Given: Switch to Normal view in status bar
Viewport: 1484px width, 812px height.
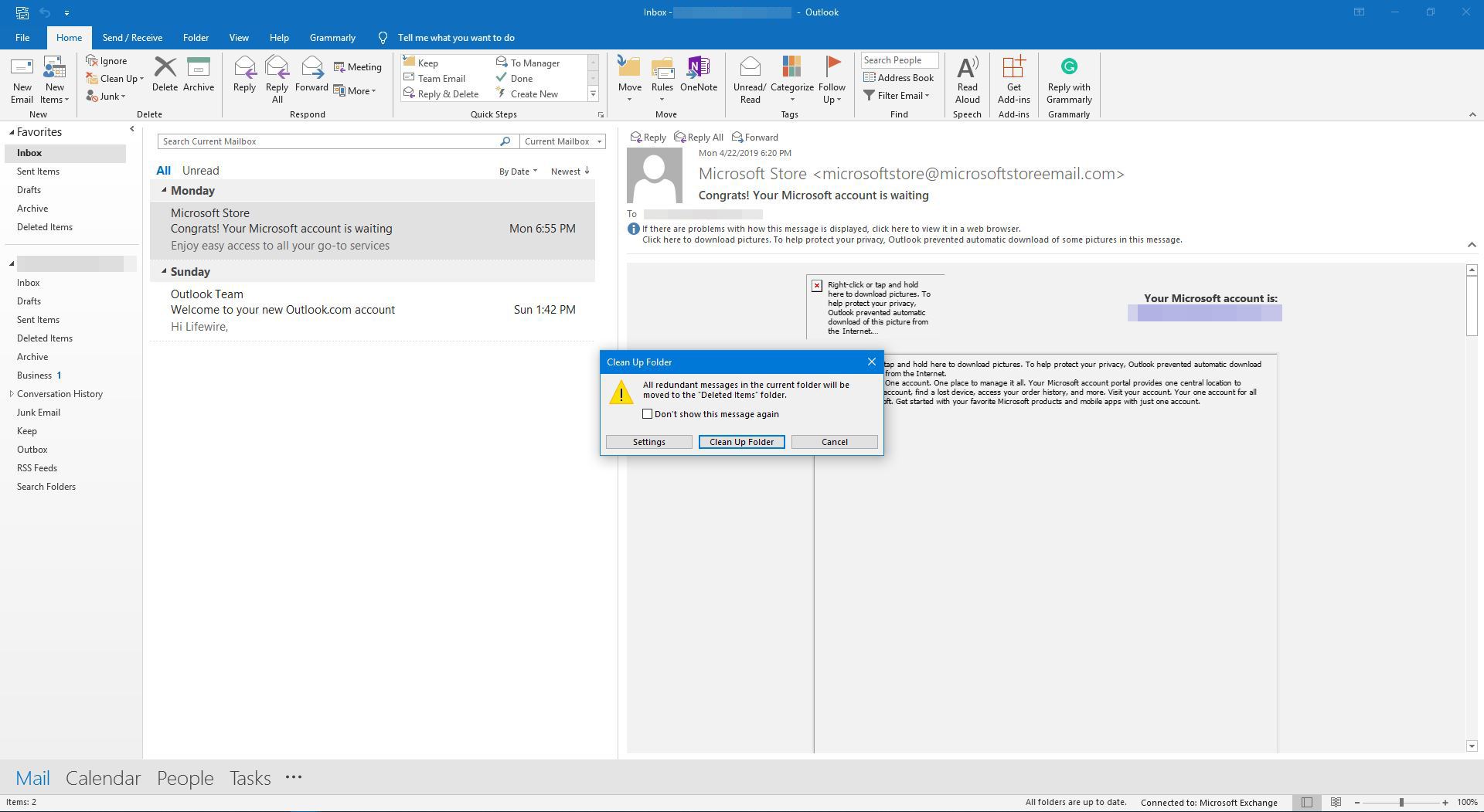Looking at the screenshot, I should pyautogui.click(x=1307, y=802).
